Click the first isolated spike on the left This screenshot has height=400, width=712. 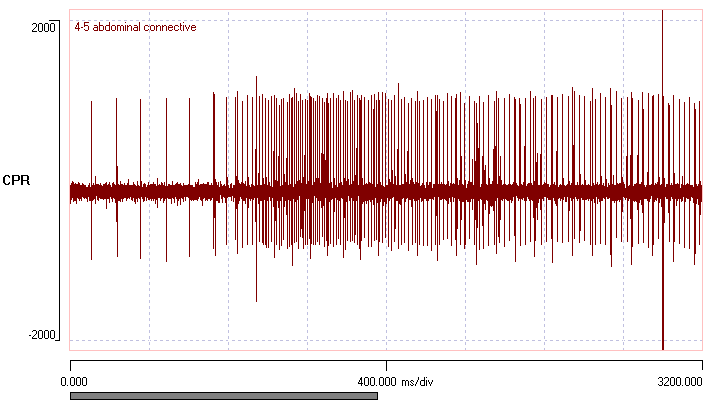(x=91, y=130)
